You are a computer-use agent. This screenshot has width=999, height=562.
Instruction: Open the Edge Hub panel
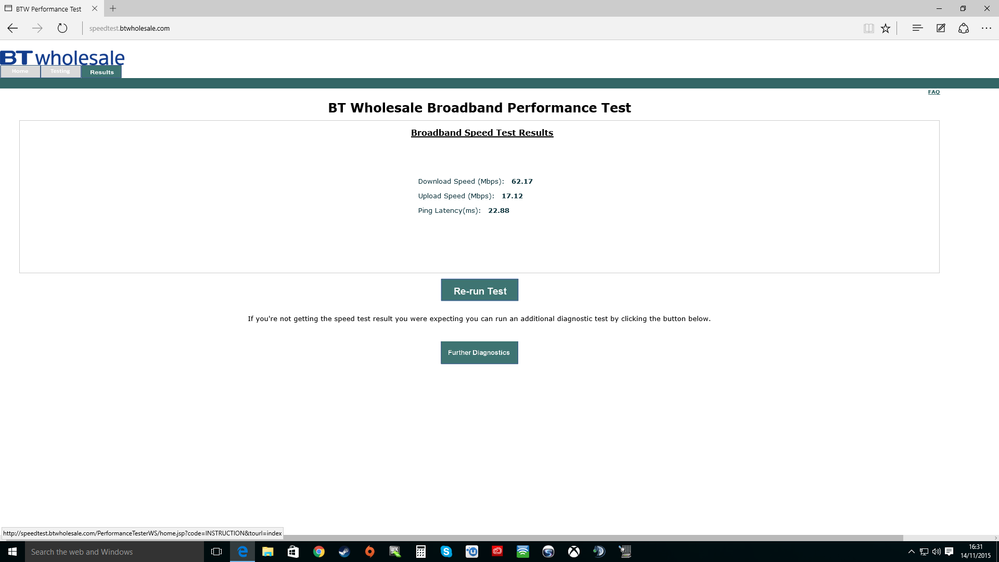pos(917,28)
